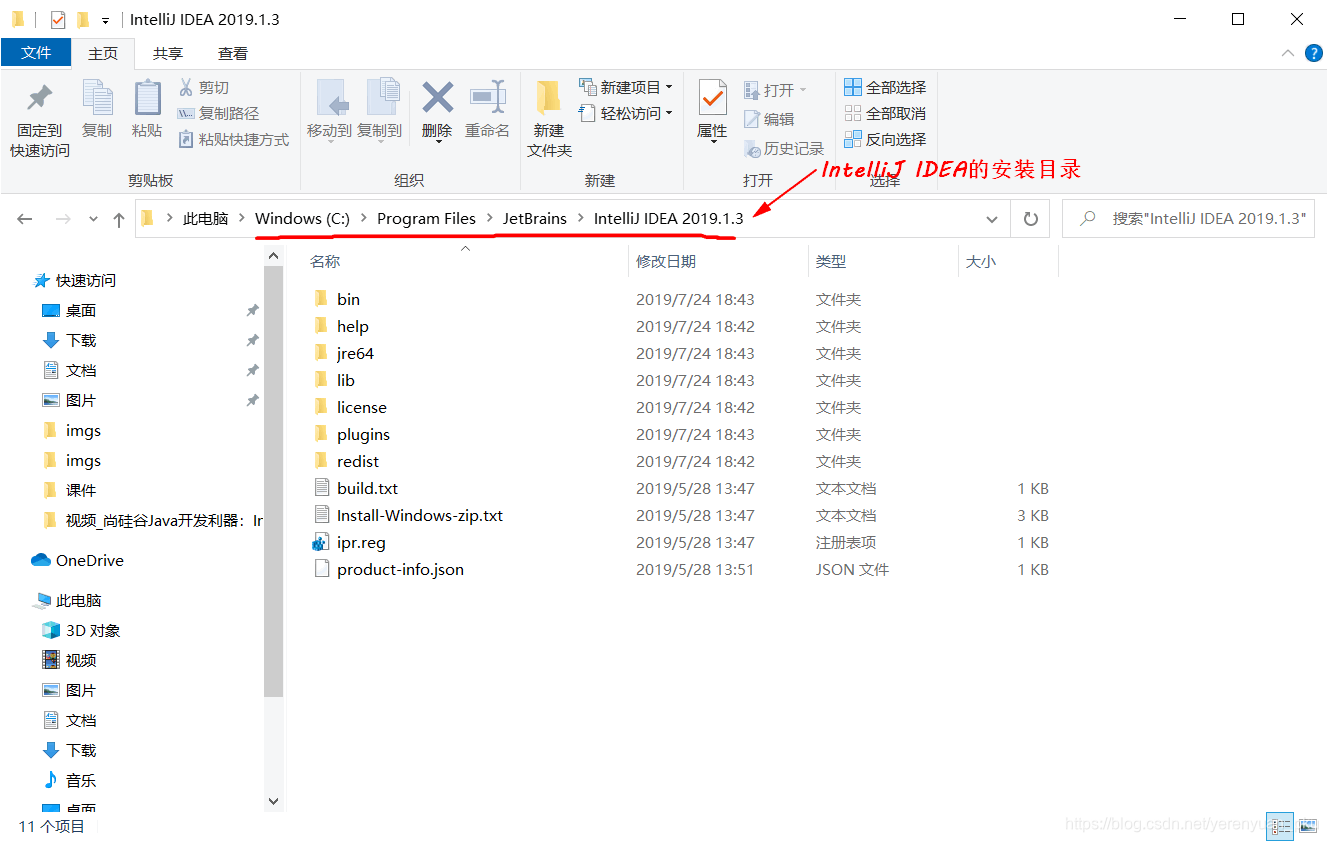
Task: Select 3D 对象 in navigation pane
Action: [81, 630]
